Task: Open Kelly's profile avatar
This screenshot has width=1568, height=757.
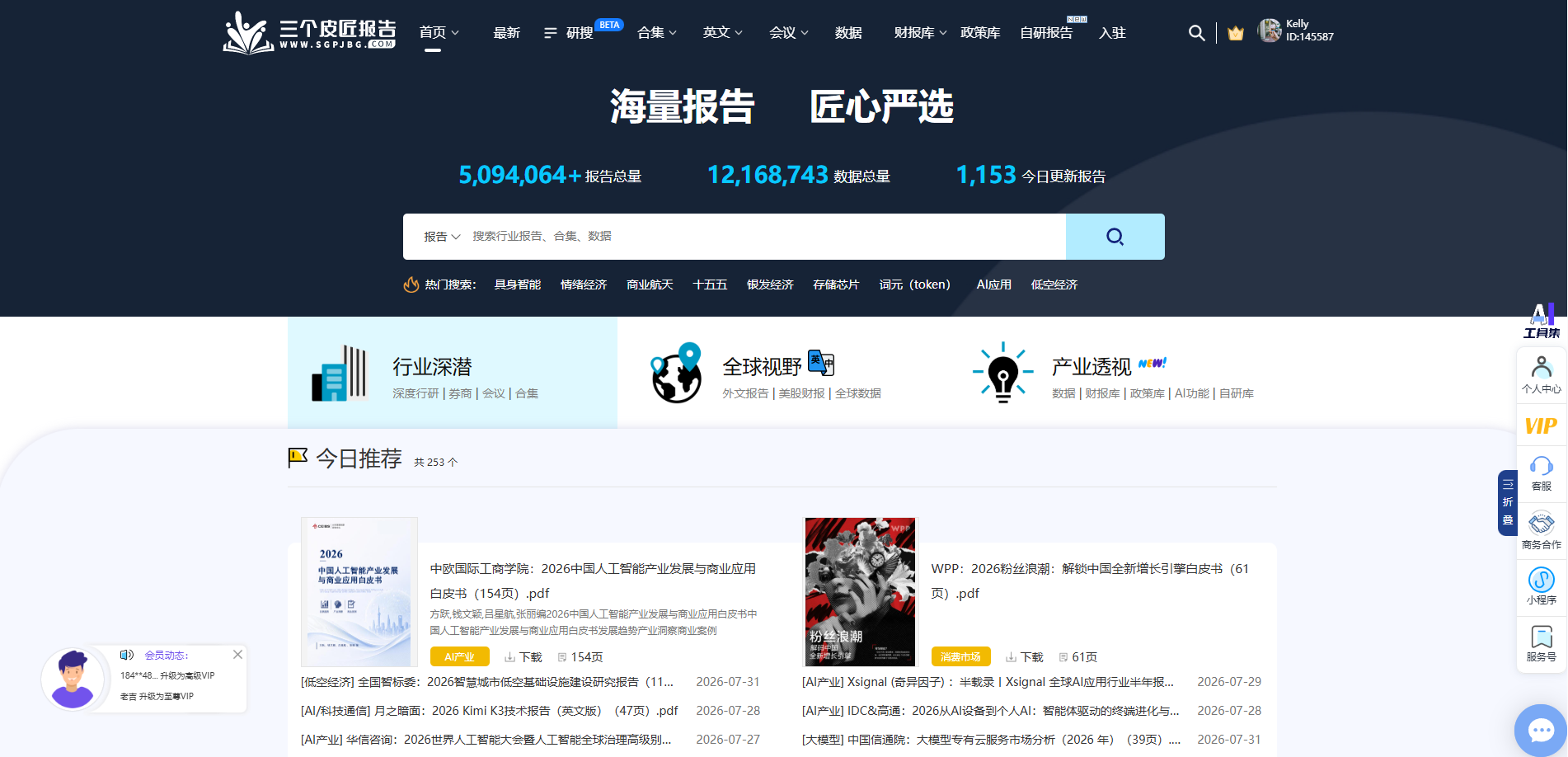Action: (1270, 31)
